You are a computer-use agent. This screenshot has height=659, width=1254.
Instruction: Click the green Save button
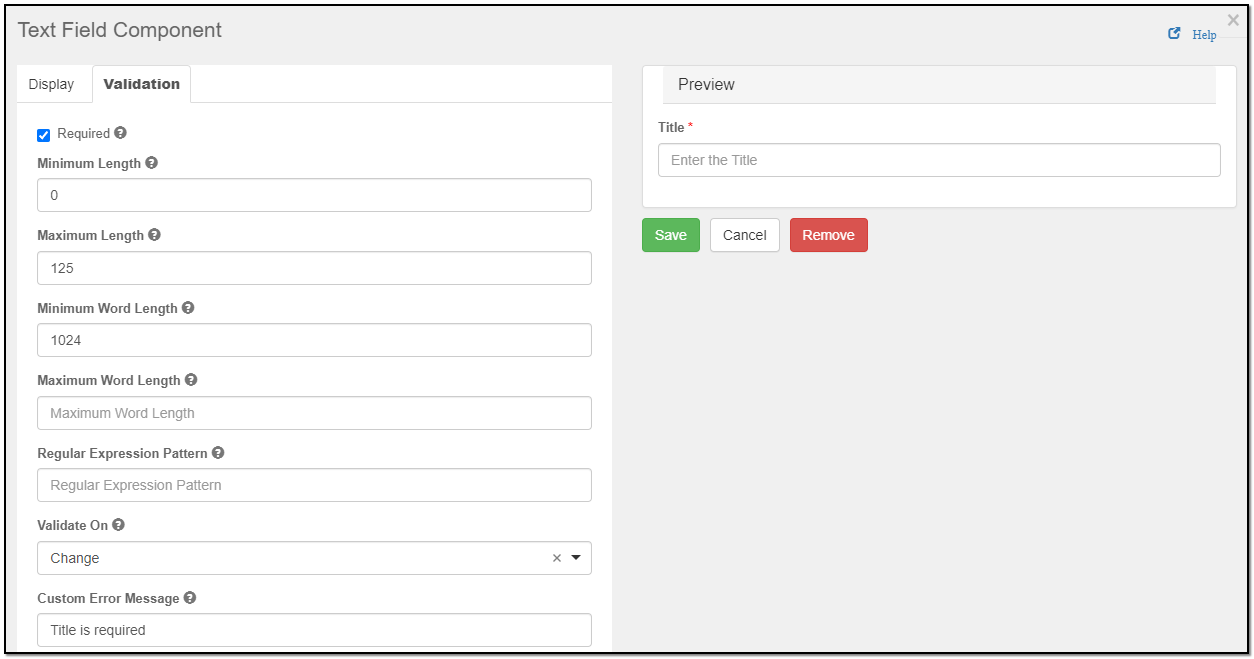pyautogui.click(x=671, y=235)
